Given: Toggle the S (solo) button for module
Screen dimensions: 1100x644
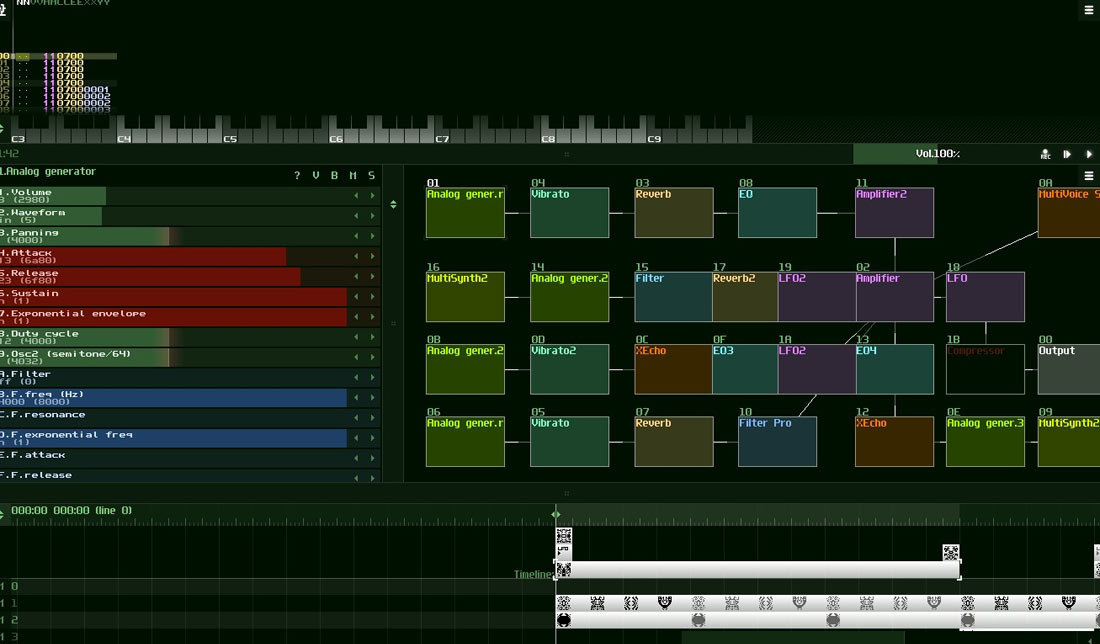Looking at the screenshot, I should pyautogui.click(x=371, y=176).
